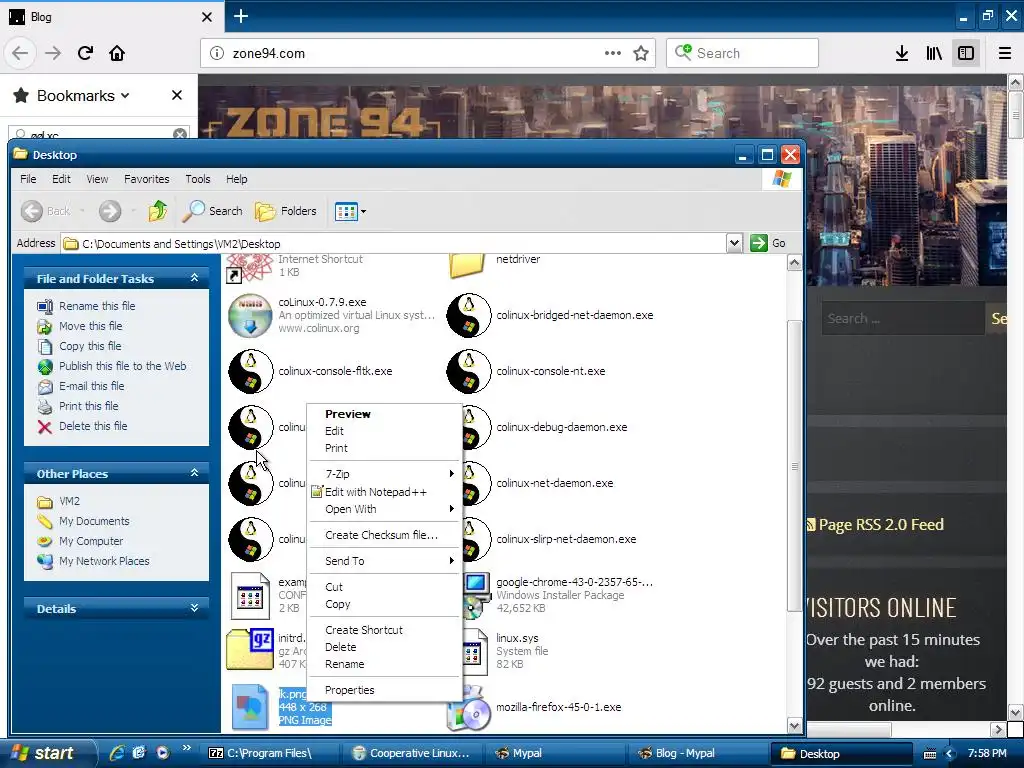Select colinux-console-nt.exe icon
The width and height of the screenshot is (1024, 768).
pos(468,371)
